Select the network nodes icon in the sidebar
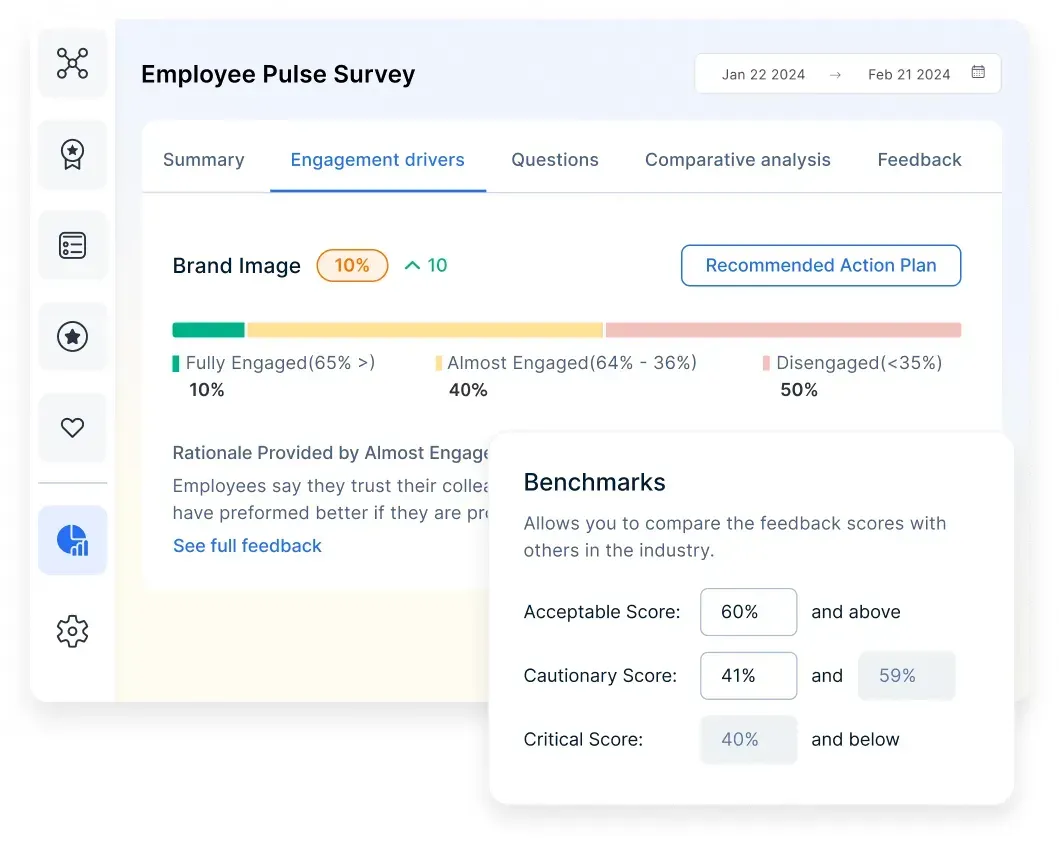The height and width of the screenshot is (842, 1059). [x=72, y=63]
